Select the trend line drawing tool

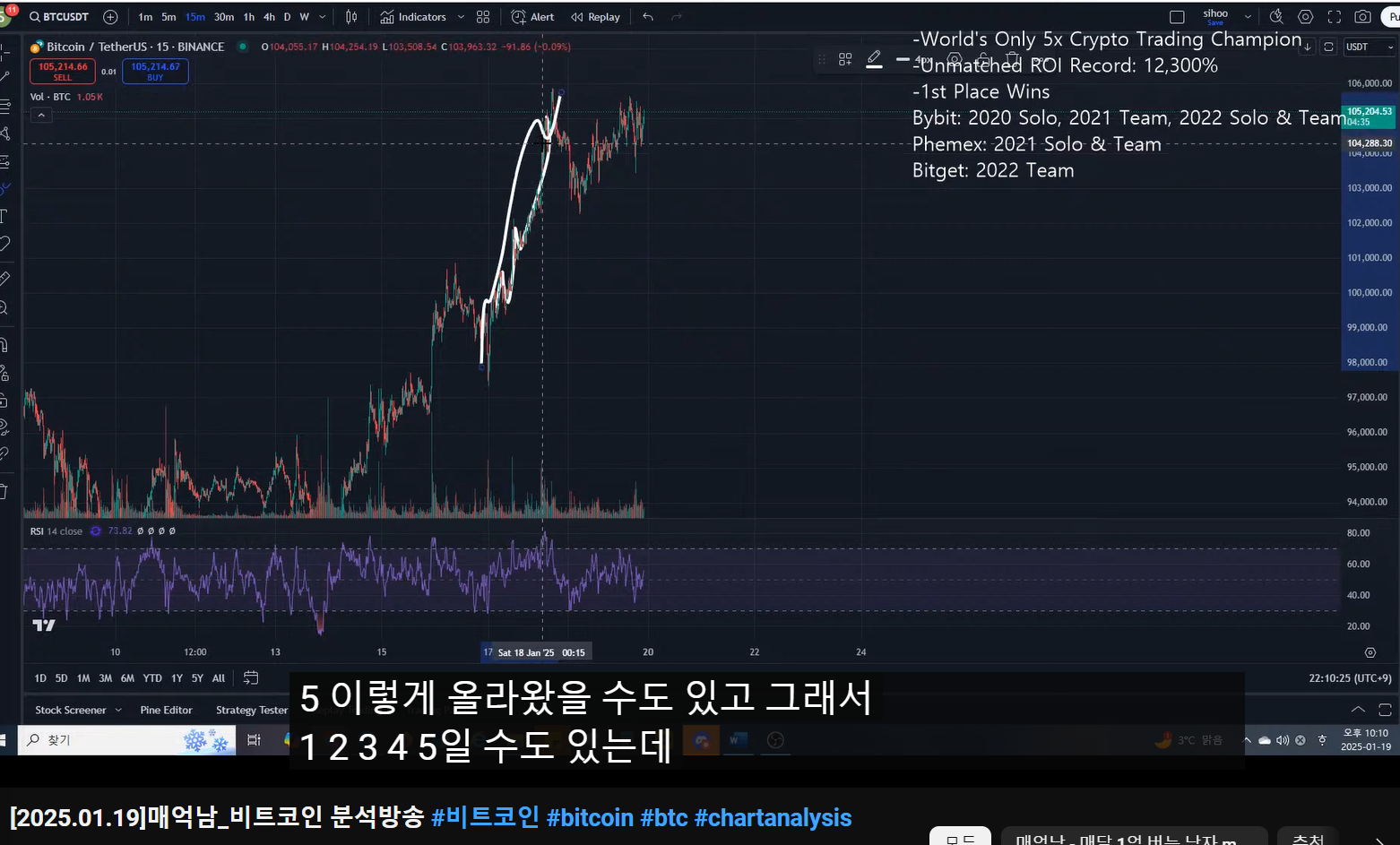point(4,78)
